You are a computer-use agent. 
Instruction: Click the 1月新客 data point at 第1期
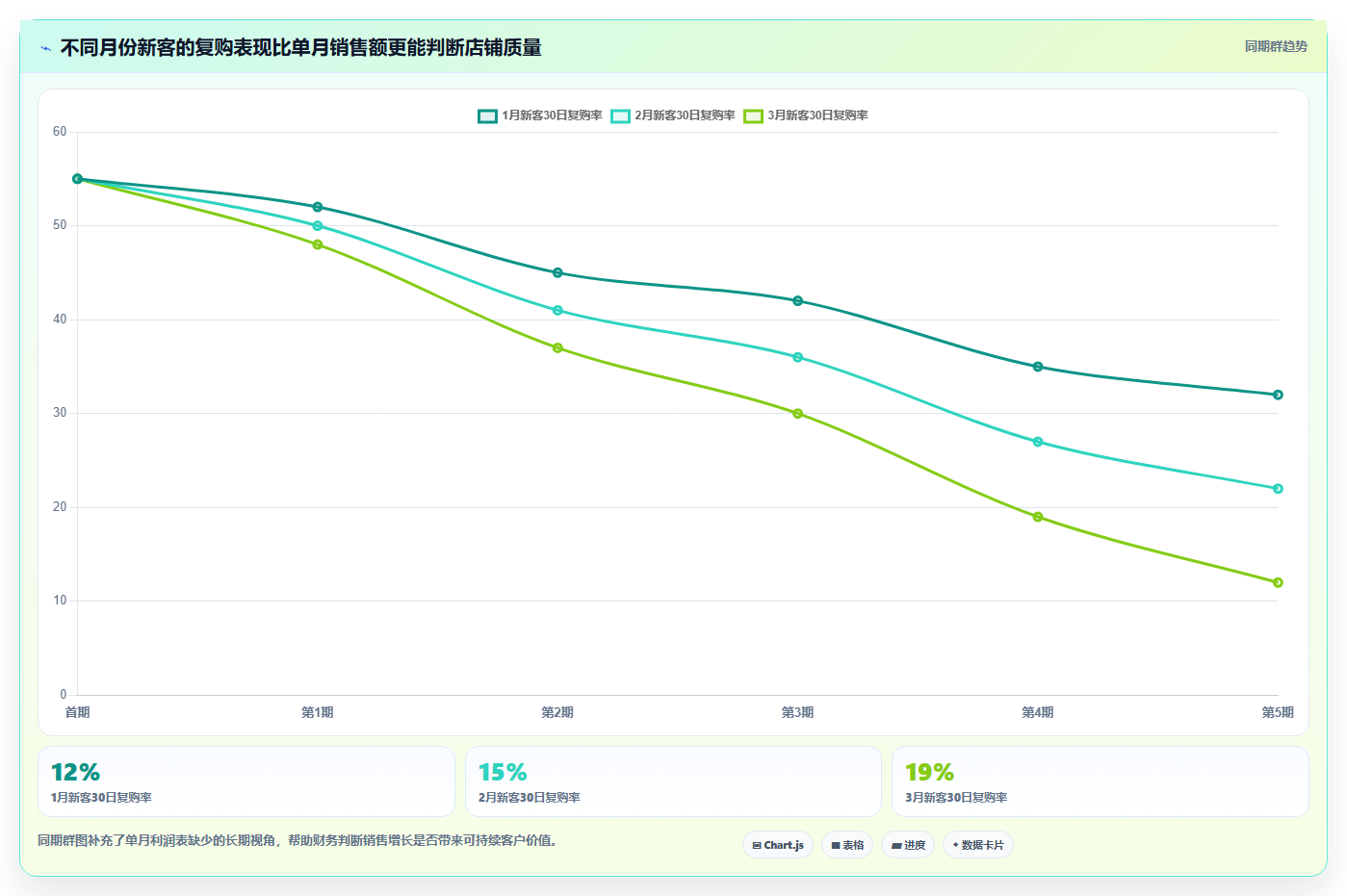(x=318, y=207)
